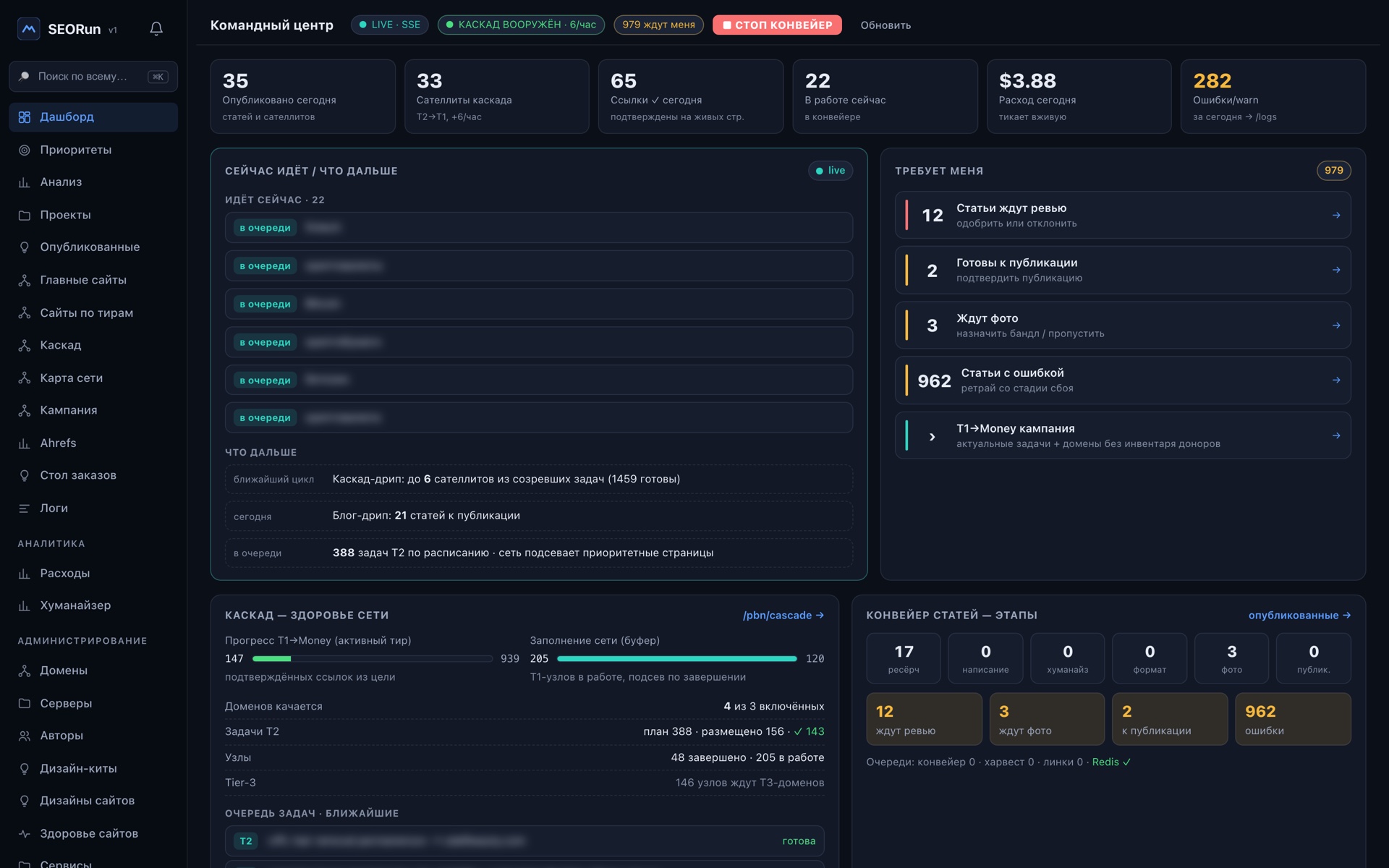Screen dimensions: 1389x868
Task: Click the Дизайн-киты bulb icon
Action: click(25, 768)
